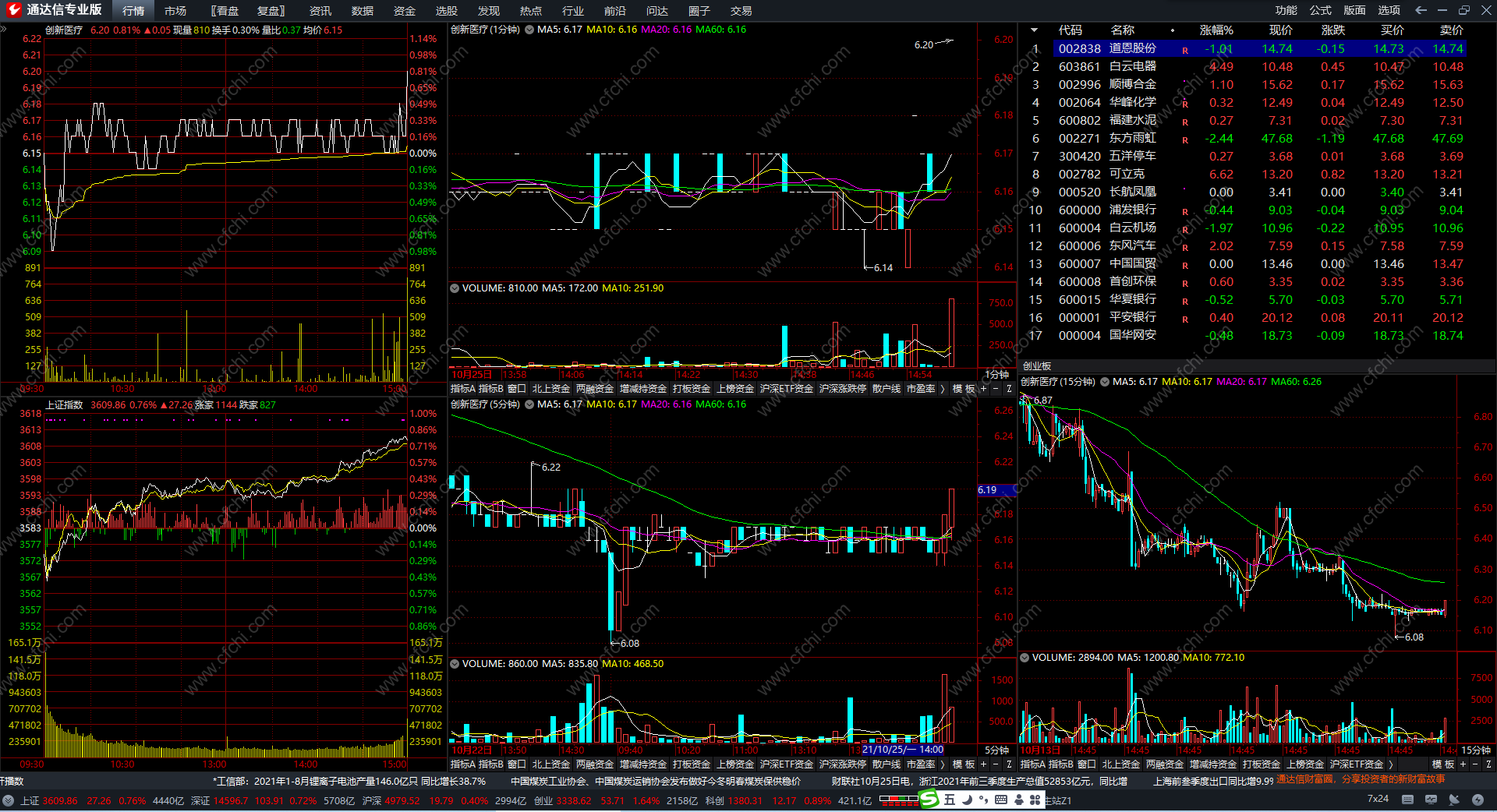Click market signal strength bar indicator
The image size is (1497, 812).
[x=898, y=800]
